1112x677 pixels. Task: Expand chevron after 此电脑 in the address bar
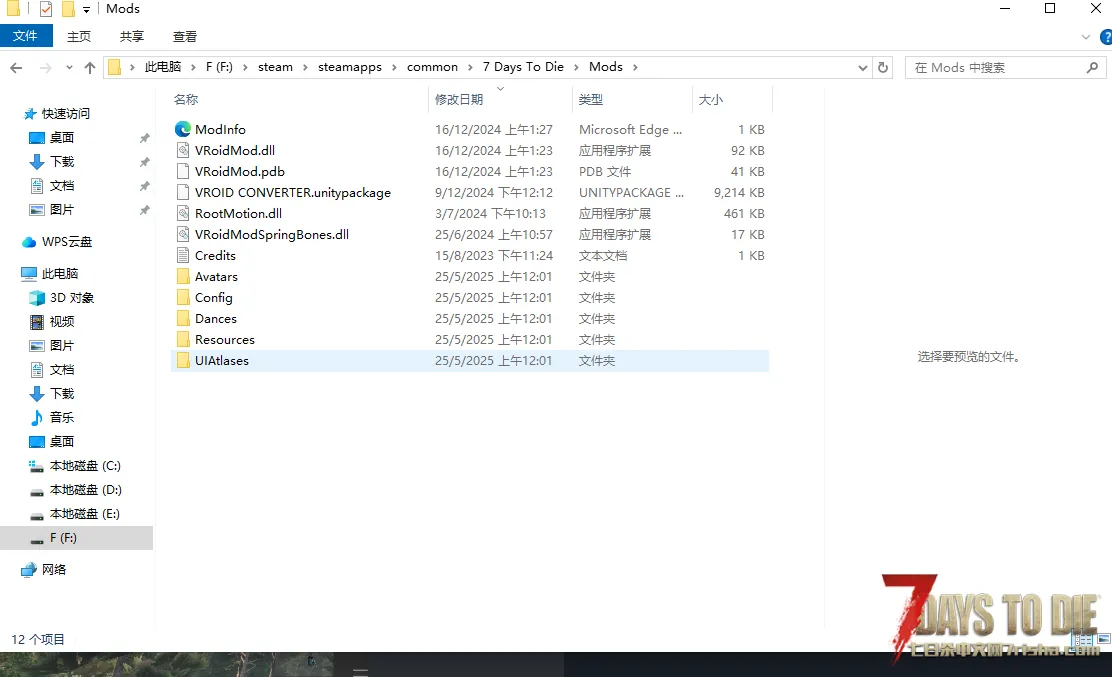click(x=193, y=67)
